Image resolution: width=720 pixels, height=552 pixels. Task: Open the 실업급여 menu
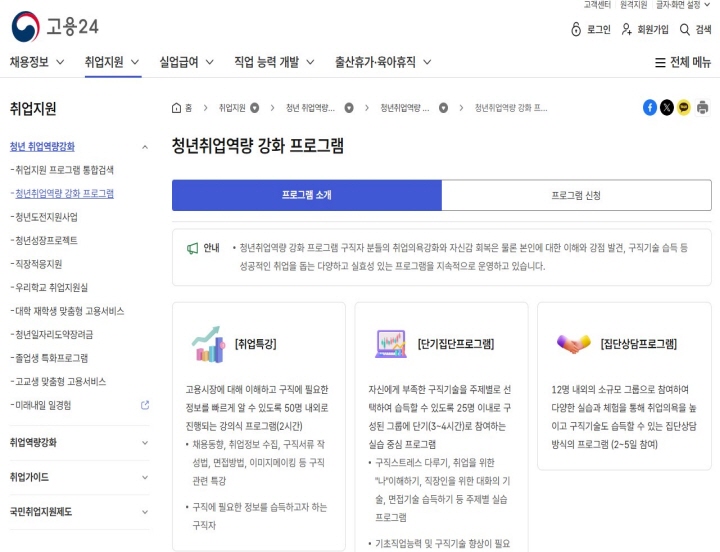pos(186,62)
